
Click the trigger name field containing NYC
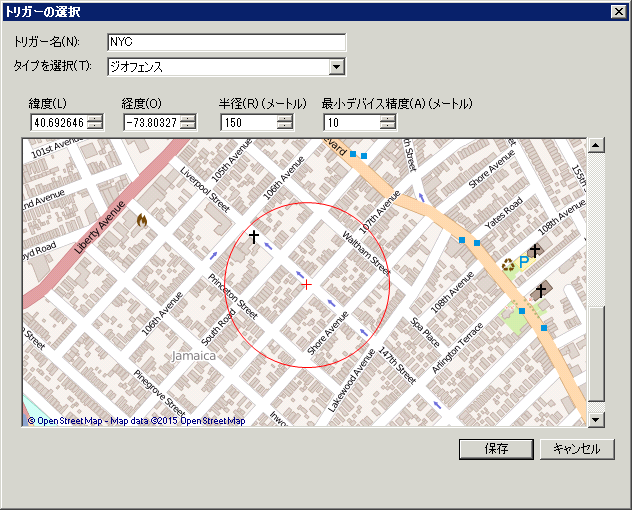pos(226,42)
